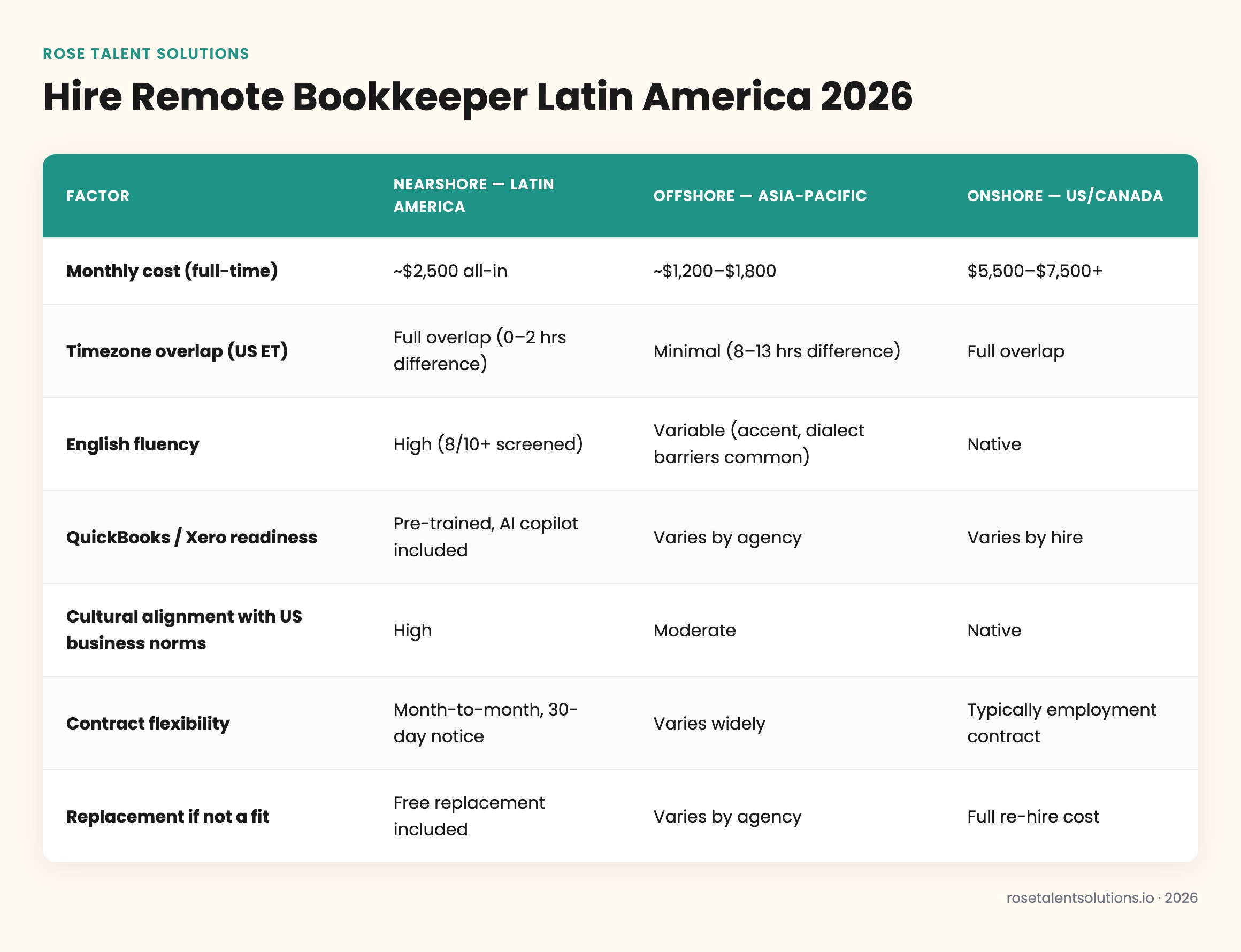Click 'Varies by agency' in QuickBooks row
The height and width of the screenshot is (952, 1241).
727,537
